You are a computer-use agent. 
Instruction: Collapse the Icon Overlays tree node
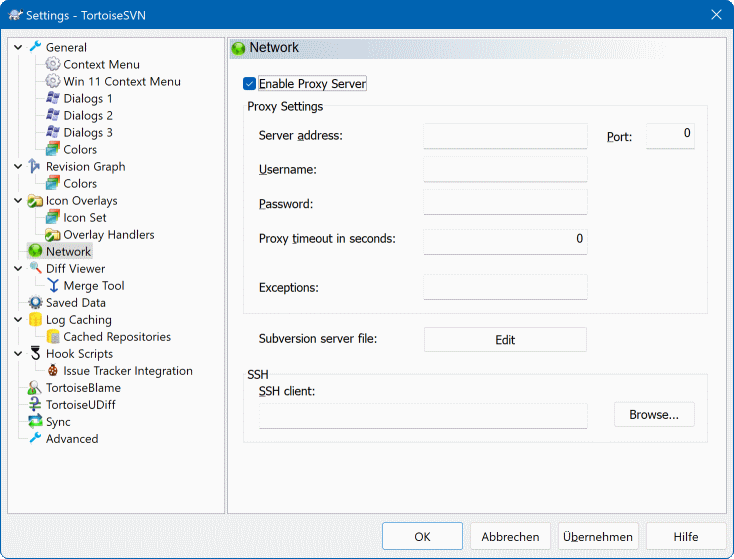[18, 200]
